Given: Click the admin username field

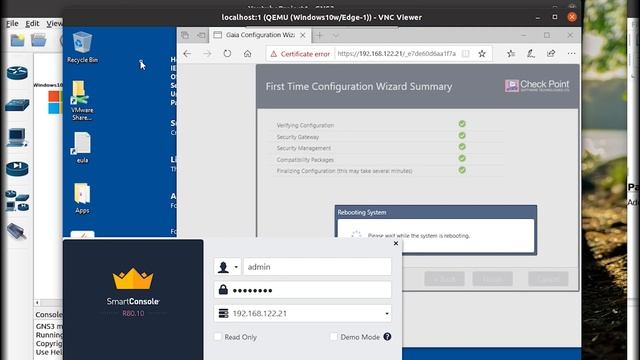Looking at the screenshot, I should point(317,267).
